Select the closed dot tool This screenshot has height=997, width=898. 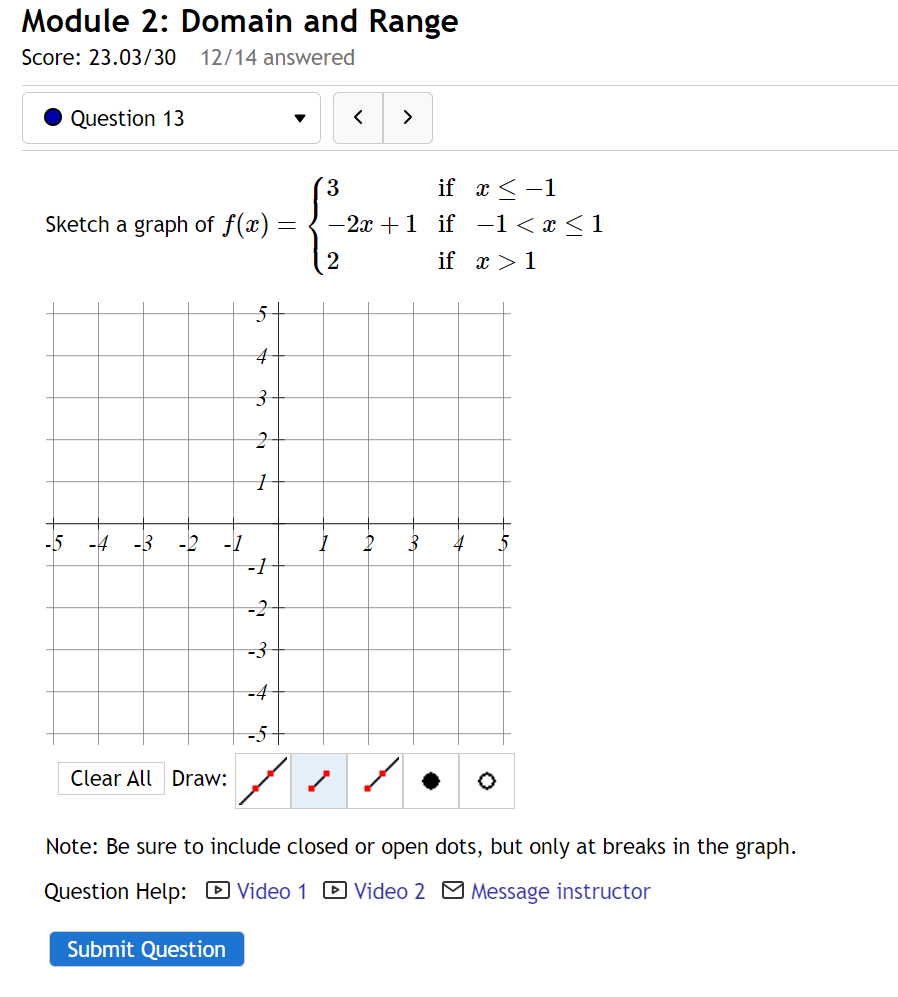(x=430, y=781)
